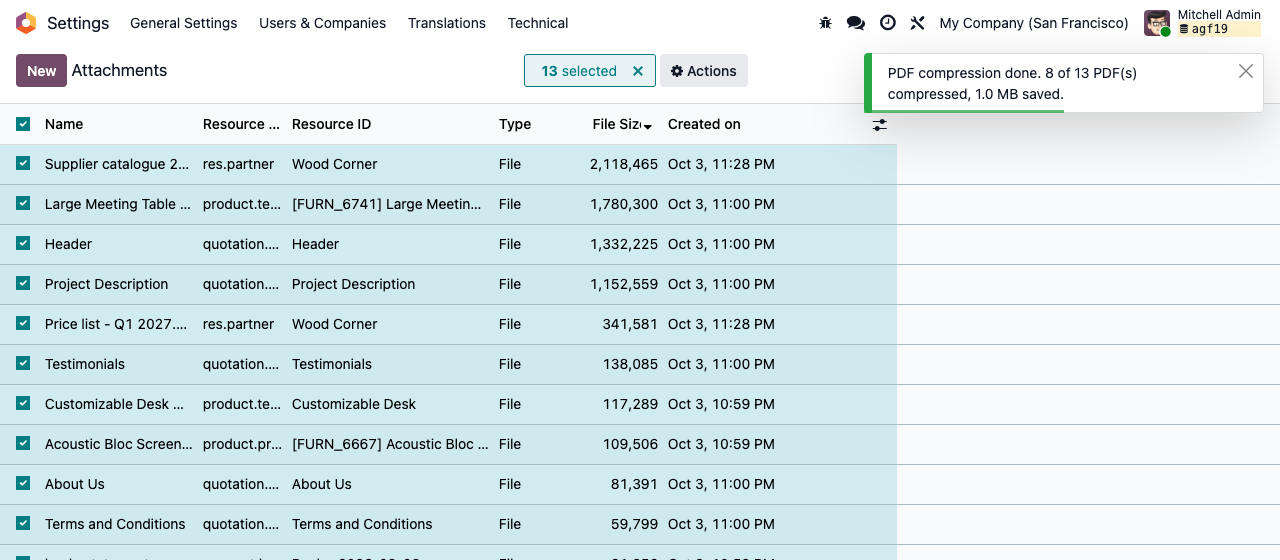Clear selection with the X in 13 selected
The image size is (1280, 560).
pos(638,71)
